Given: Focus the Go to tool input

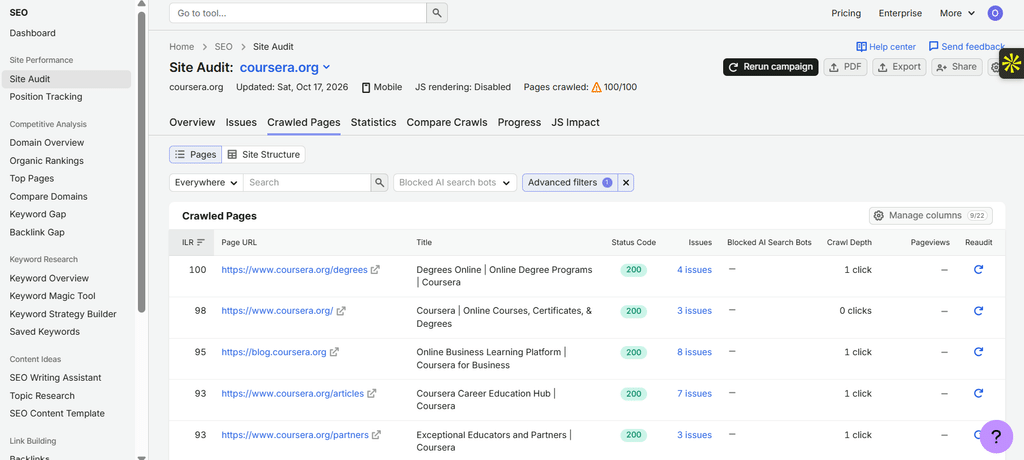Looking at the screenshot, I should (x=298, y=13).
